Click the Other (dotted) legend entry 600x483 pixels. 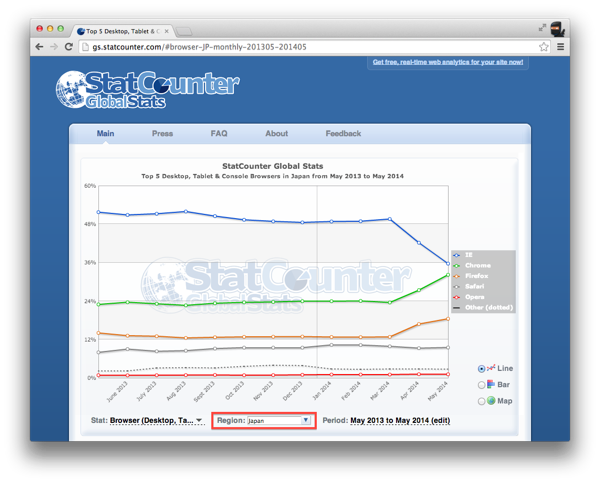[x=483, y=307]
